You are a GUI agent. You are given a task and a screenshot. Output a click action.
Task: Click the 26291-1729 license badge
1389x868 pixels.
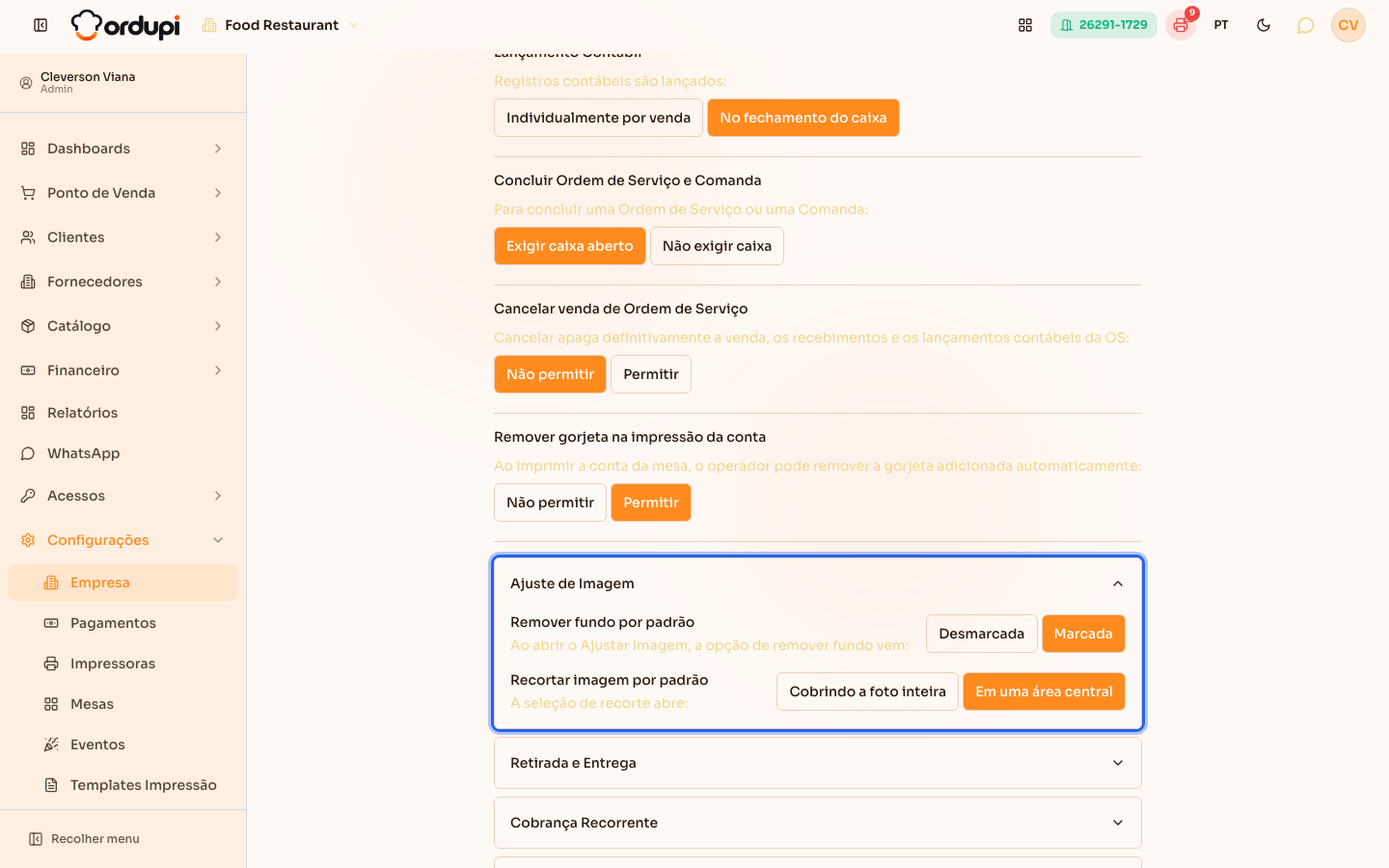pos(1103,25)
